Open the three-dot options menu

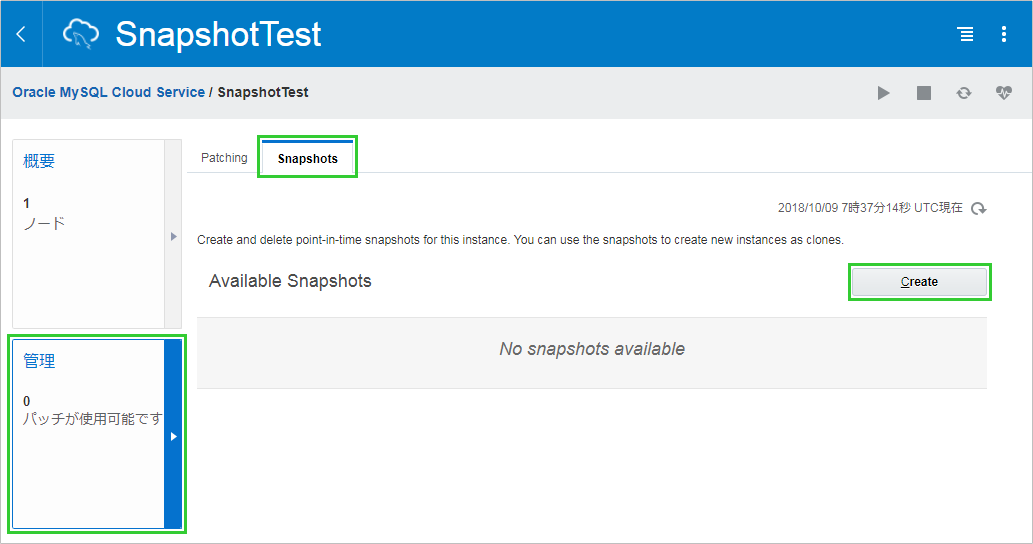(x=1003, y=34)
